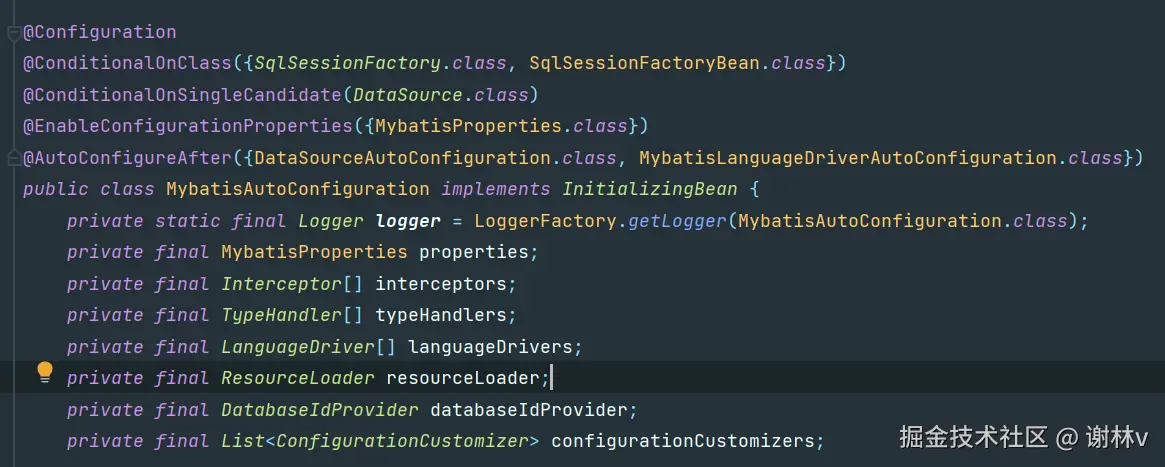
Task: Click the Interceptor[] type
Action: pos(292,284)
